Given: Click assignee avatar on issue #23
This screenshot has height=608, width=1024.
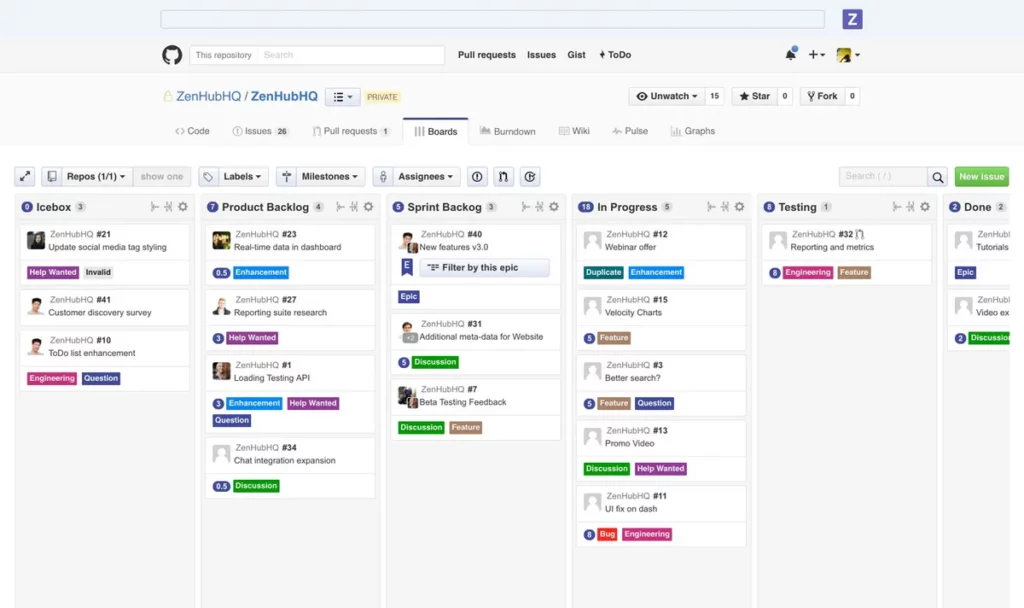Looking at the screenshot, I should (x=221, y=240).
